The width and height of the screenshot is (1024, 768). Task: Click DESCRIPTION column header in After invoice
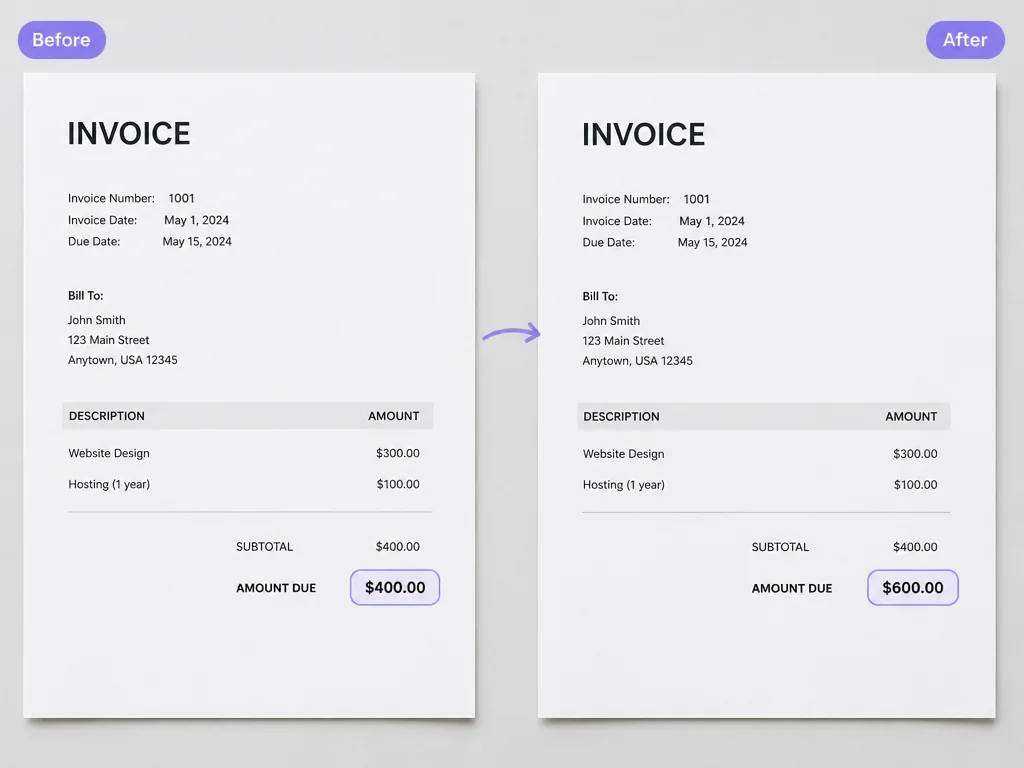(x=622, y=417)
